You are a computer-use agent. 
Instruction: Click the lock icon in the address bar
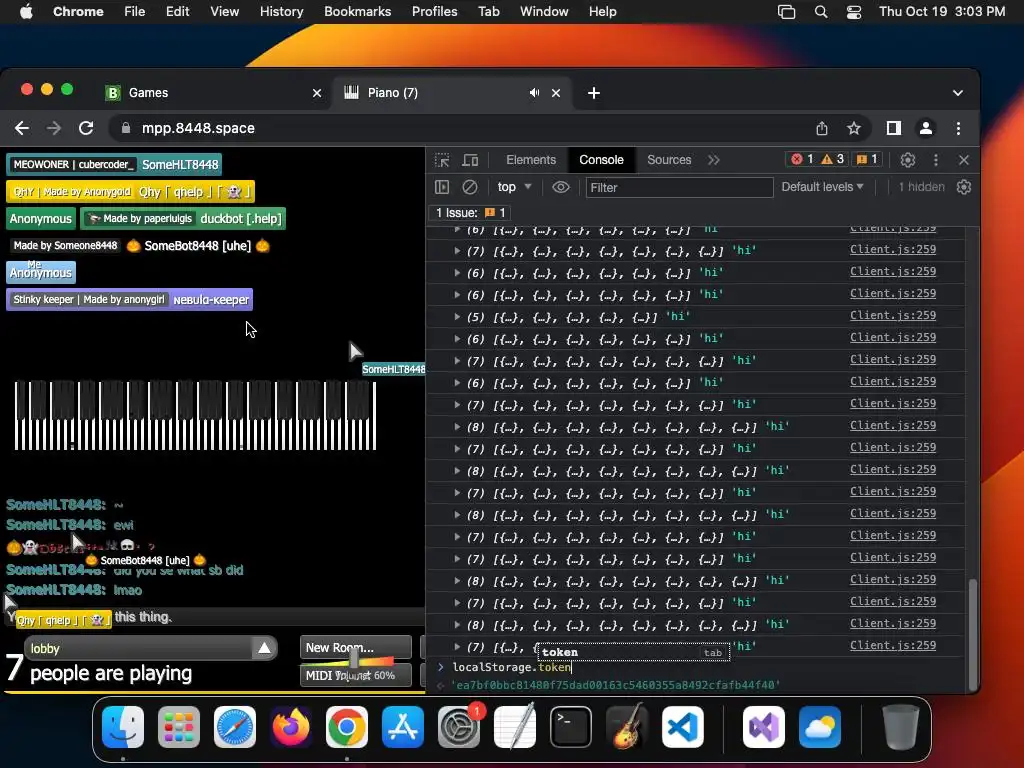coord(125,128)
